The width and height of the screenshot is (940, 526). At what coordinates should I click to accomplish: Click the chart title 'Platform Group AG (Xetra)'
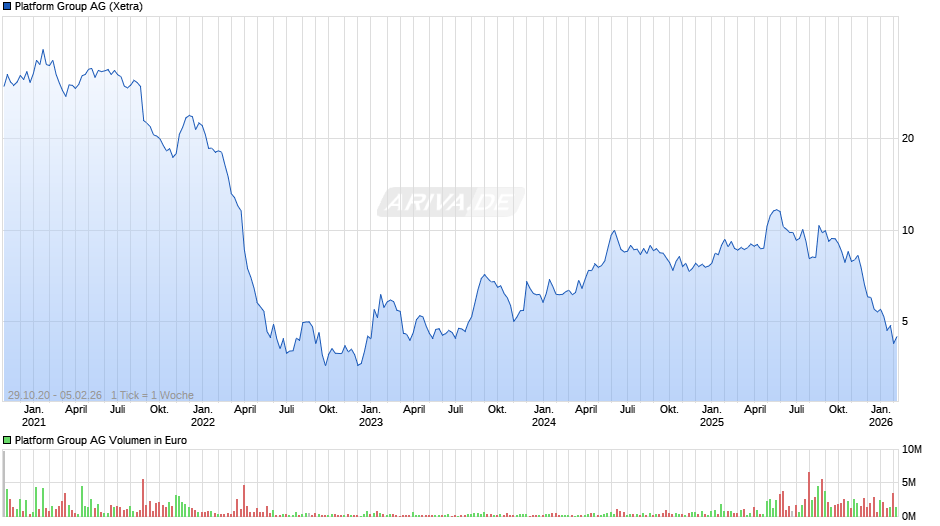click(x=79, y=7)
